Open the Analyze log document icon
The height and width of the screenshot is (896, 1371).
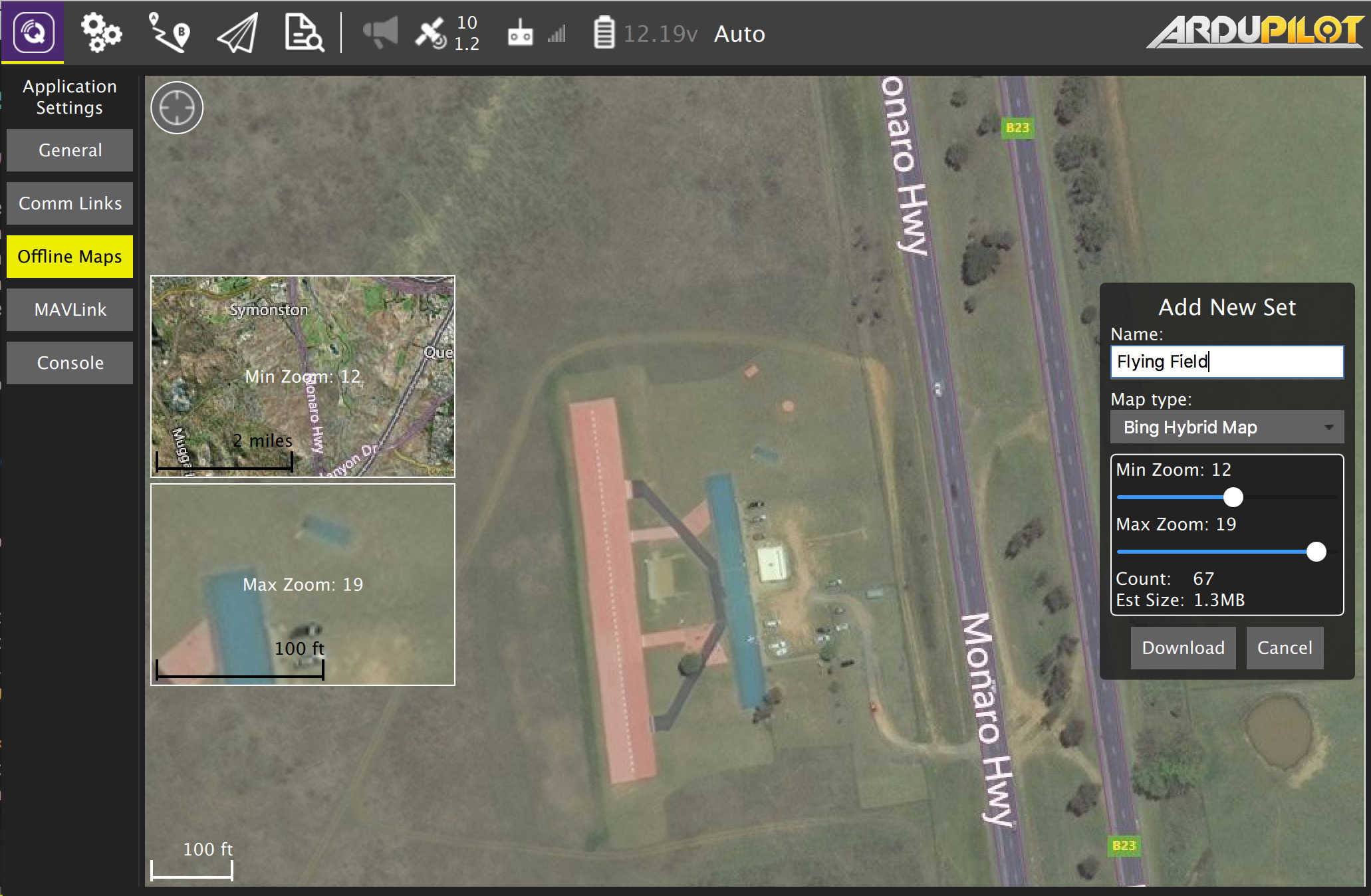pos(304,33)
